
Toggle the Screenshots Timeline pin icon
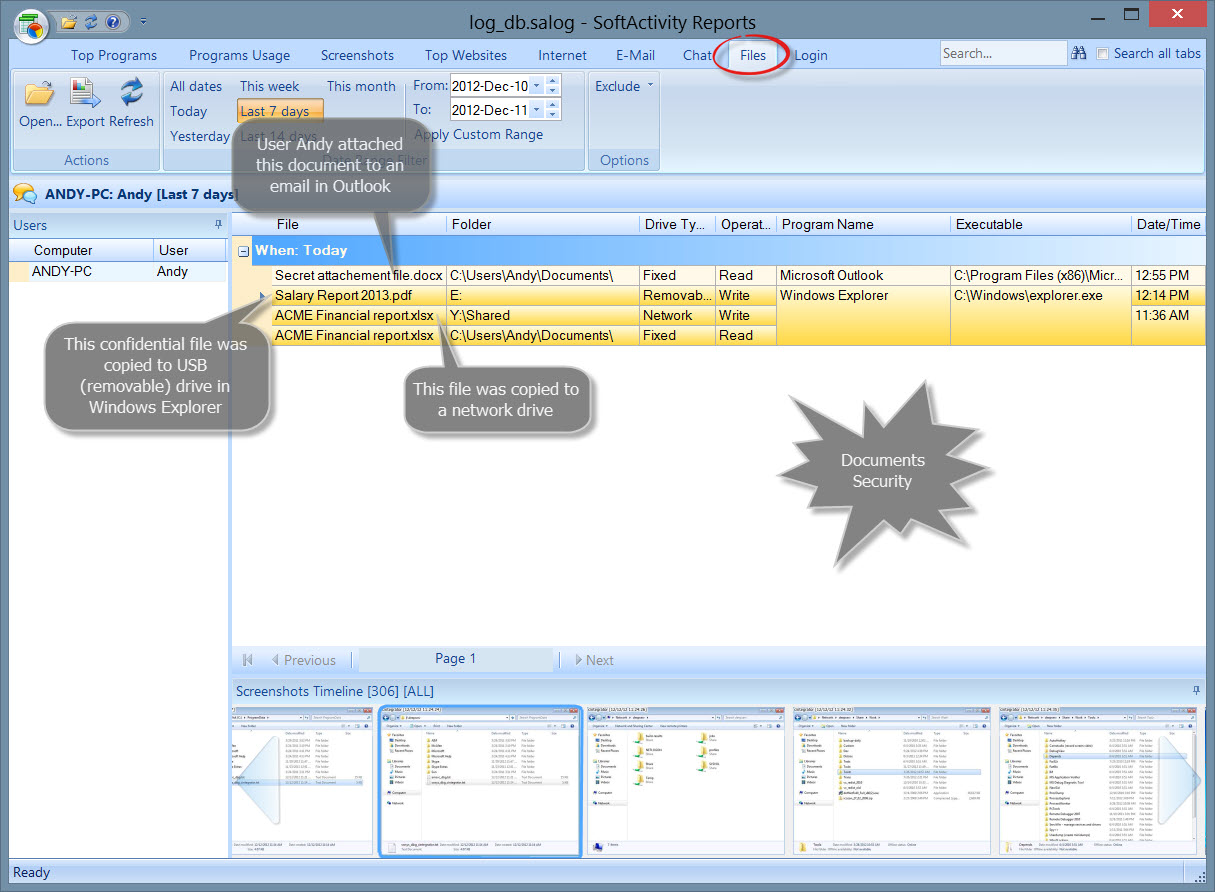coord(1196,690)
